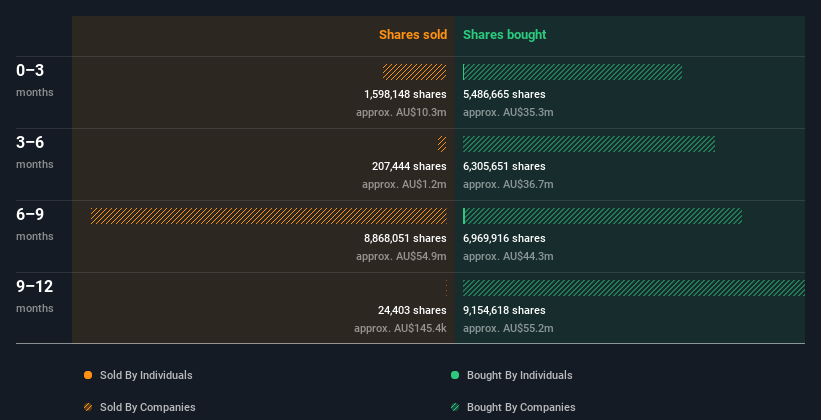Select the green bought bar for 0–3 months

[572, 72]
